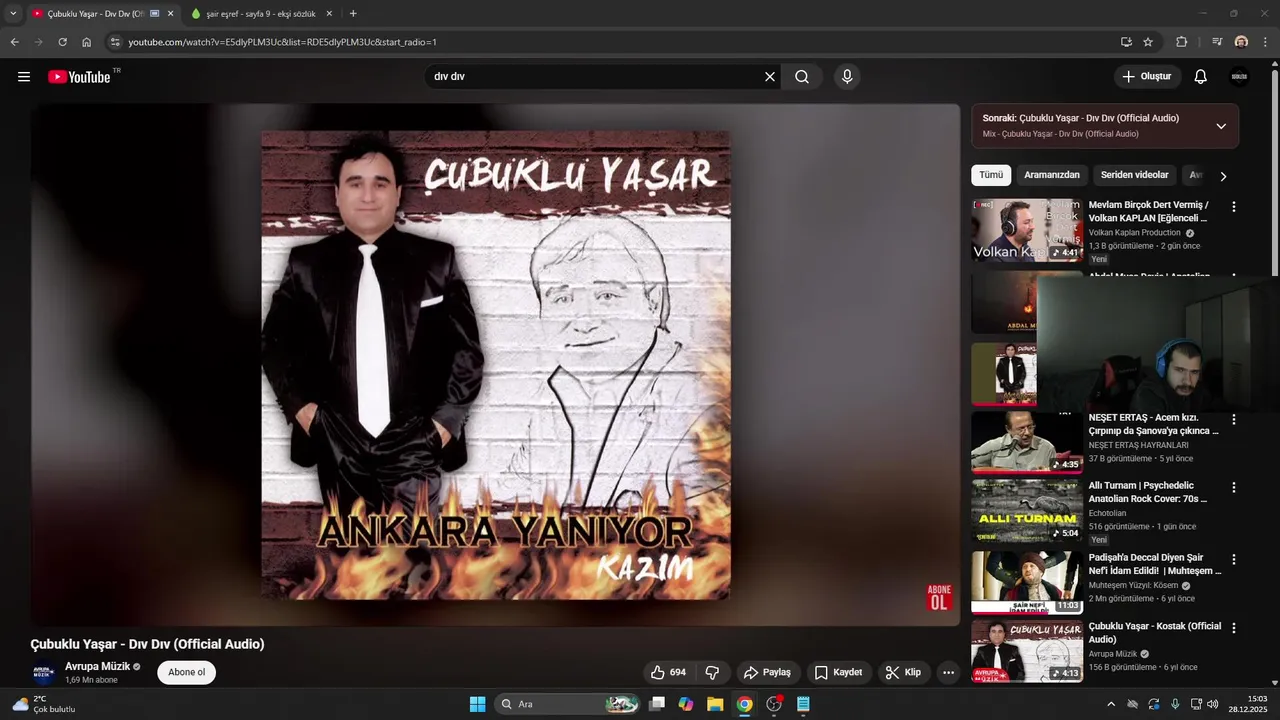Image resolution: width=1280 pixels, height=720 pixels.
Task: Open Chrome media control icon
Action: [x=1217, y=42]
